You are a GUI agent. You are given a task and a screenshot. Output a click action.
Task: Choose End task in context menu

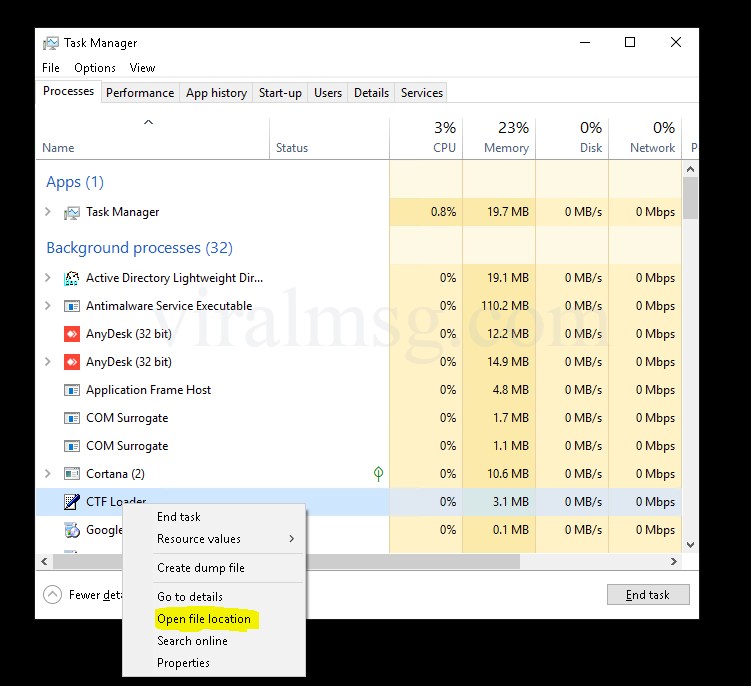(x=179, y=517)
